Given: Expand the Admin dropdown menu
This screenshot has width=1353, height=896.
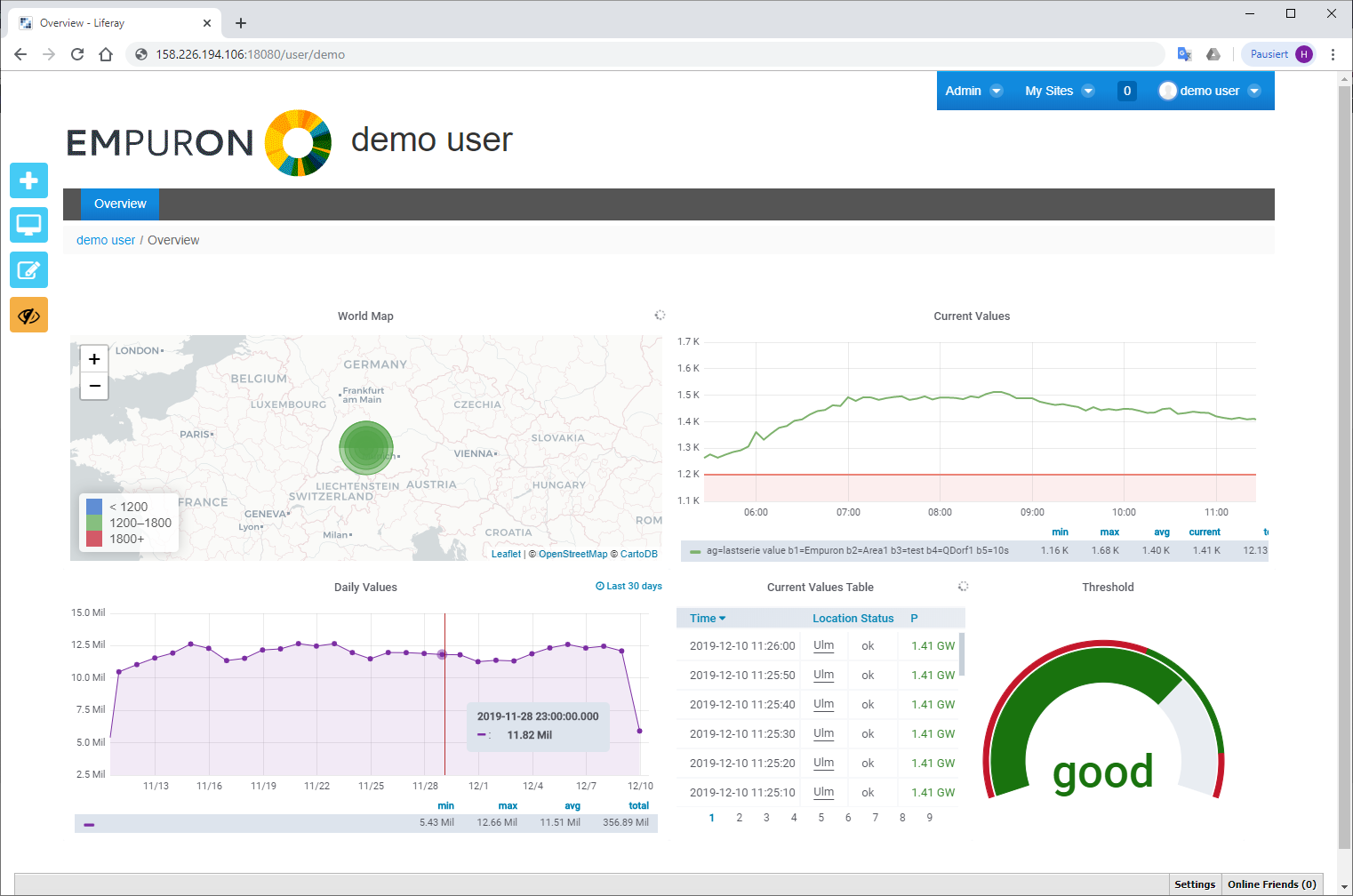Looking at the screenshot, I should (974, 91).
